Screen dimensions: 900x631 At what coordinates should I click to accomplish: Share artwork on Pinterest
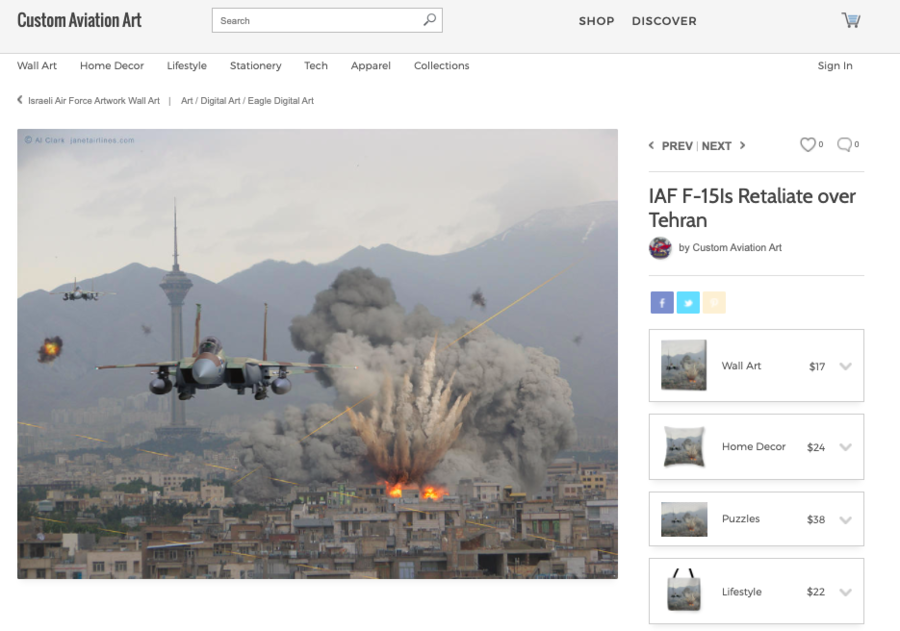(714, 303)
